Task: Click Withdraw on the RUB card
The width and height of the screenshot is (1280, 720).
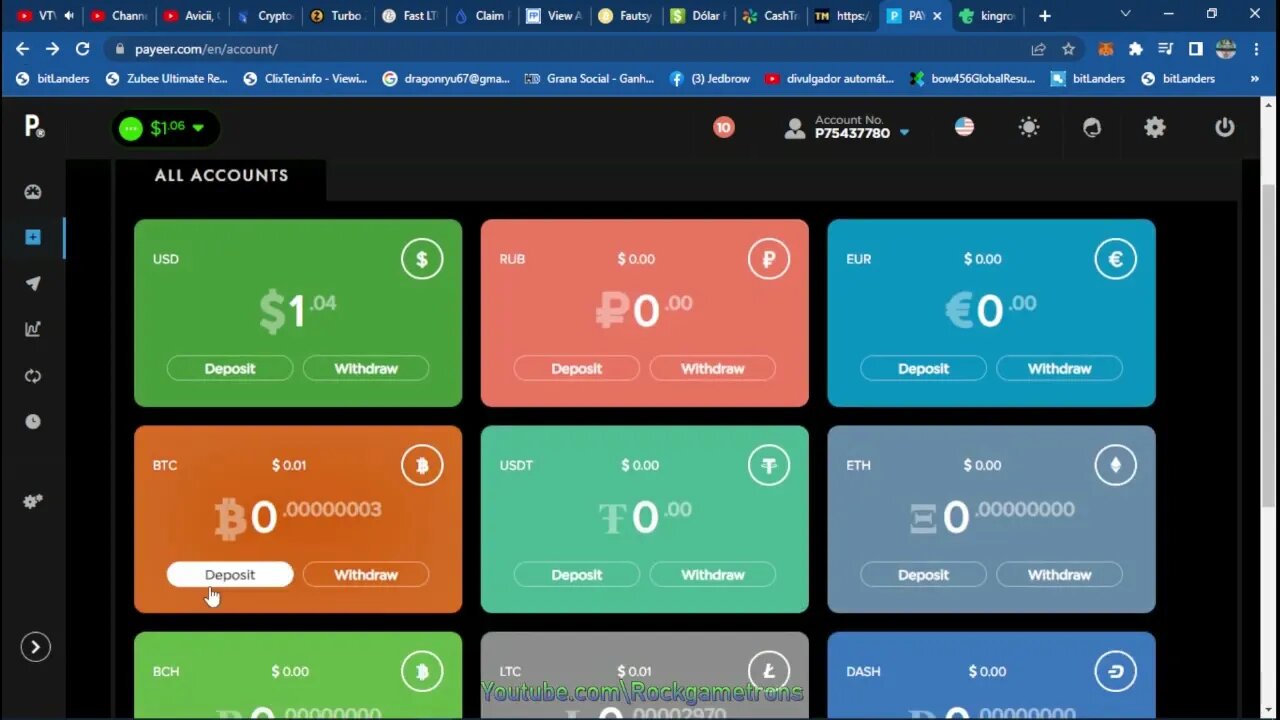Action: tap(713, 368)
